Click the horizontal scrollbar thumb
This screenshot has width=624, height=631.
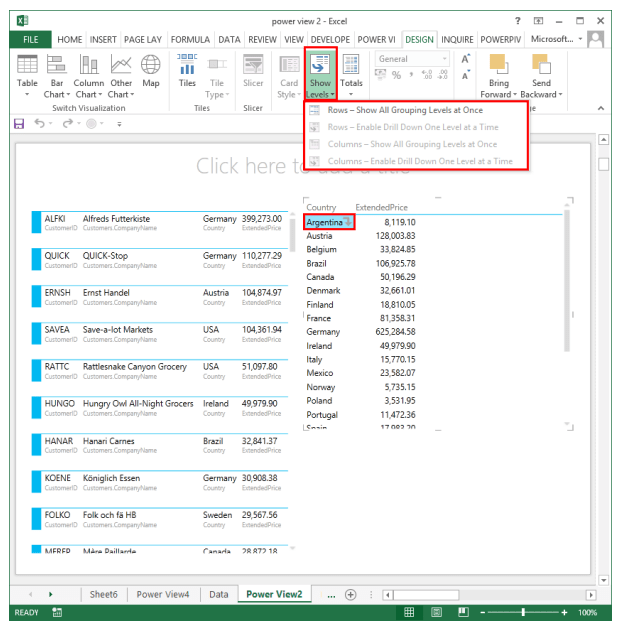pyautogui.click(x=426, y=595)
